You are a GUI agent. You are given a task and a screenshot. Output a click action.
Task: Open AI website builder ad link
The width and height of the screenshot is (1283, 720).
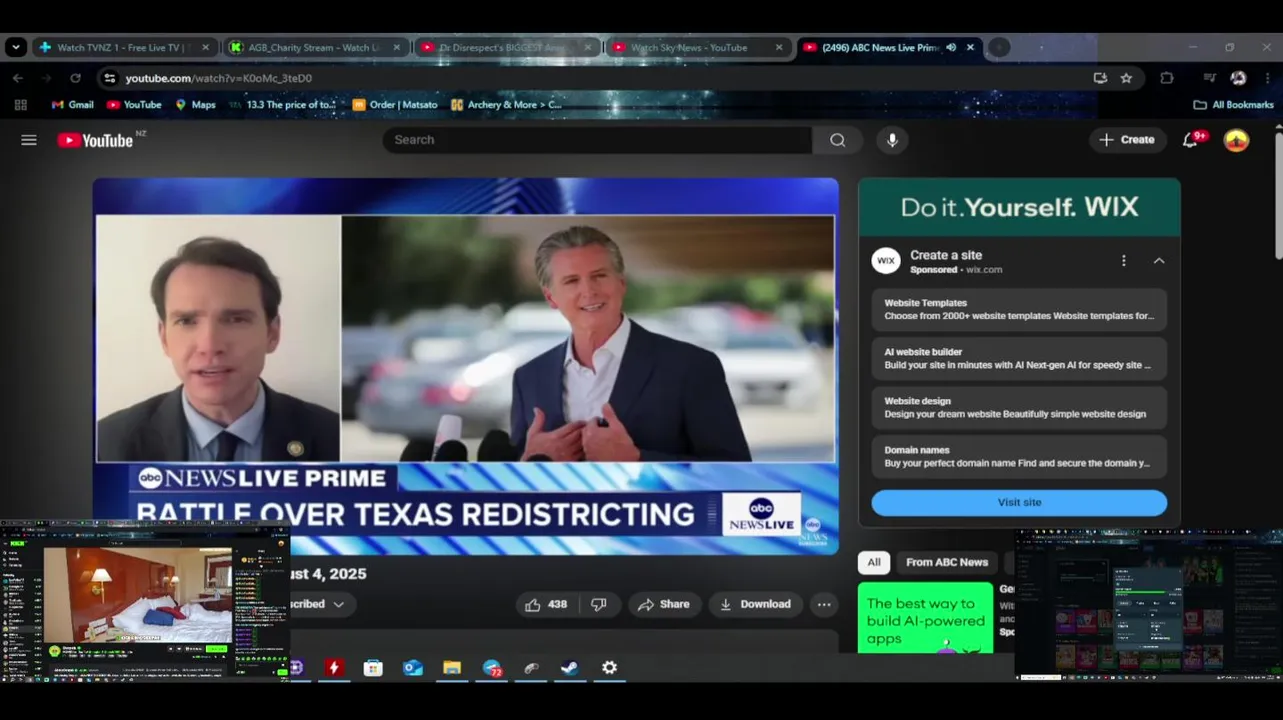1019,358
